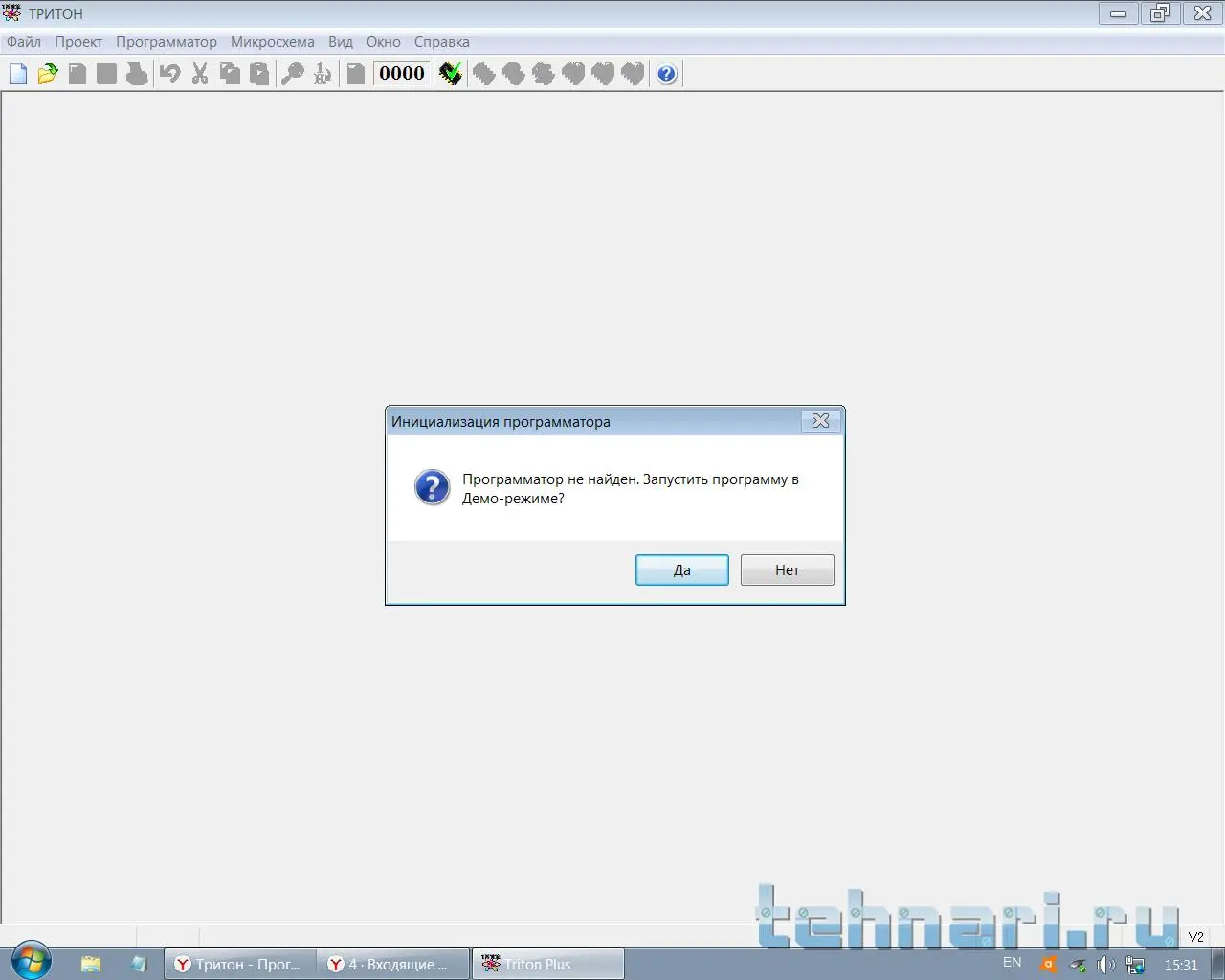This screenshot has height=980, width=1225.
Task: Click Нет to decline demo mode
Action: tap(788, 570)
